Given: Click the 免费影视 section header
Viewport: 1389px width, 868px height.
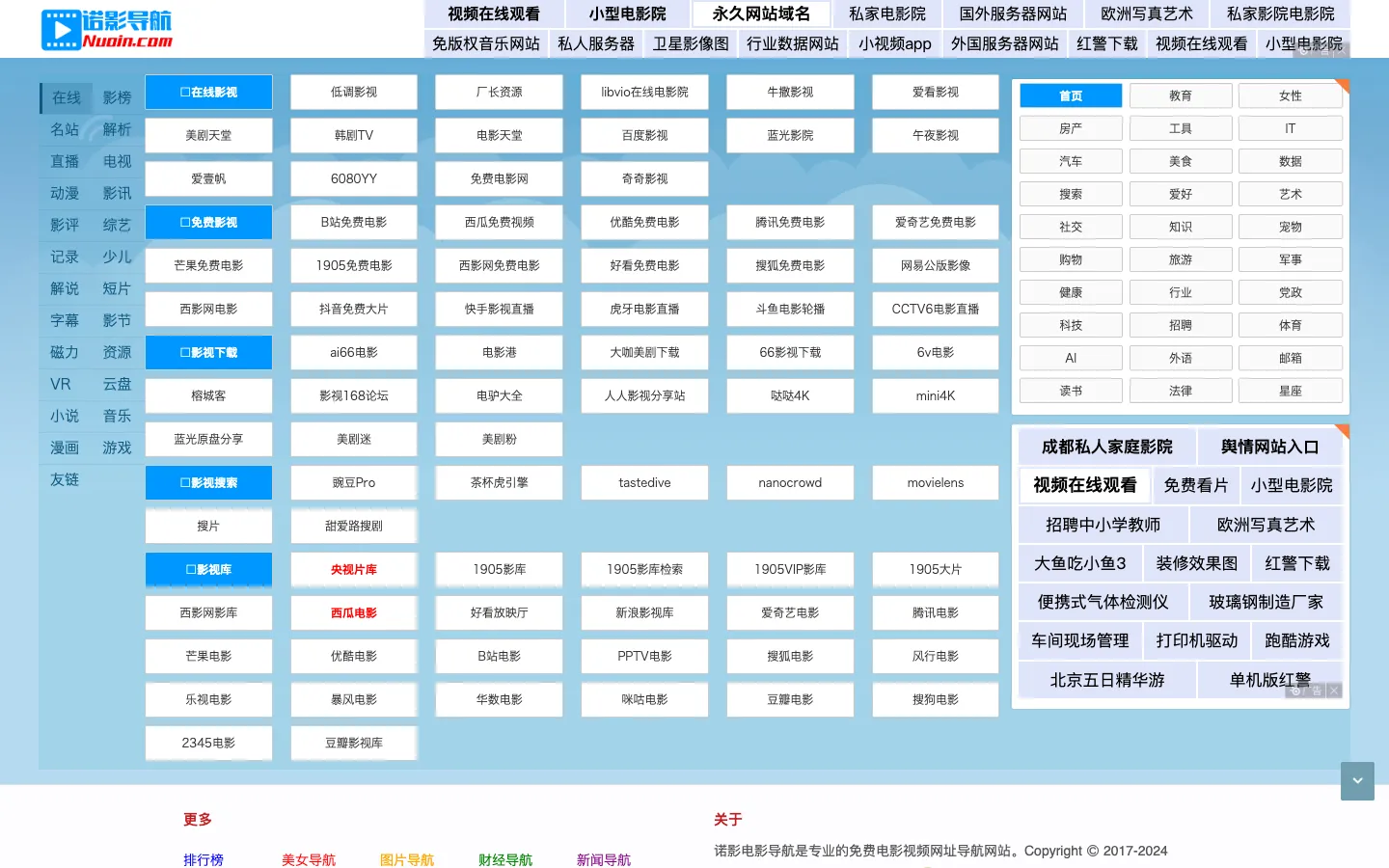Looking at the screenshot, I should pos(208,223).
